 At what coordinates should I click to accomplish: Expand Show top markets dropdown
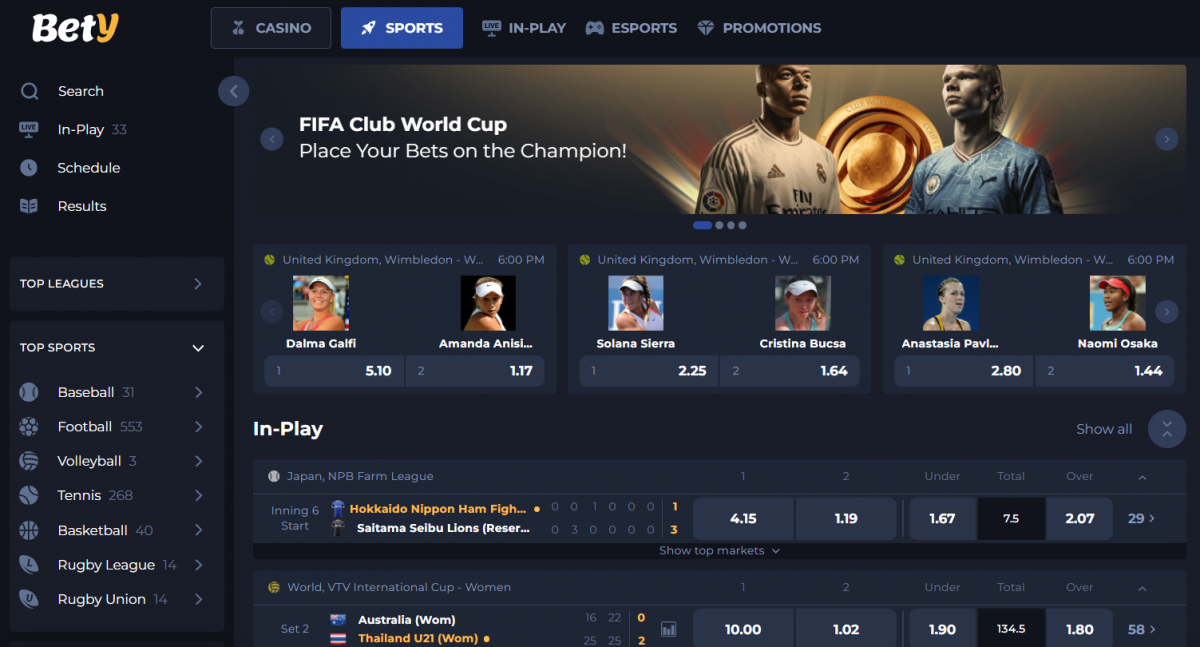pyautogui.click(x=719, y=551)
